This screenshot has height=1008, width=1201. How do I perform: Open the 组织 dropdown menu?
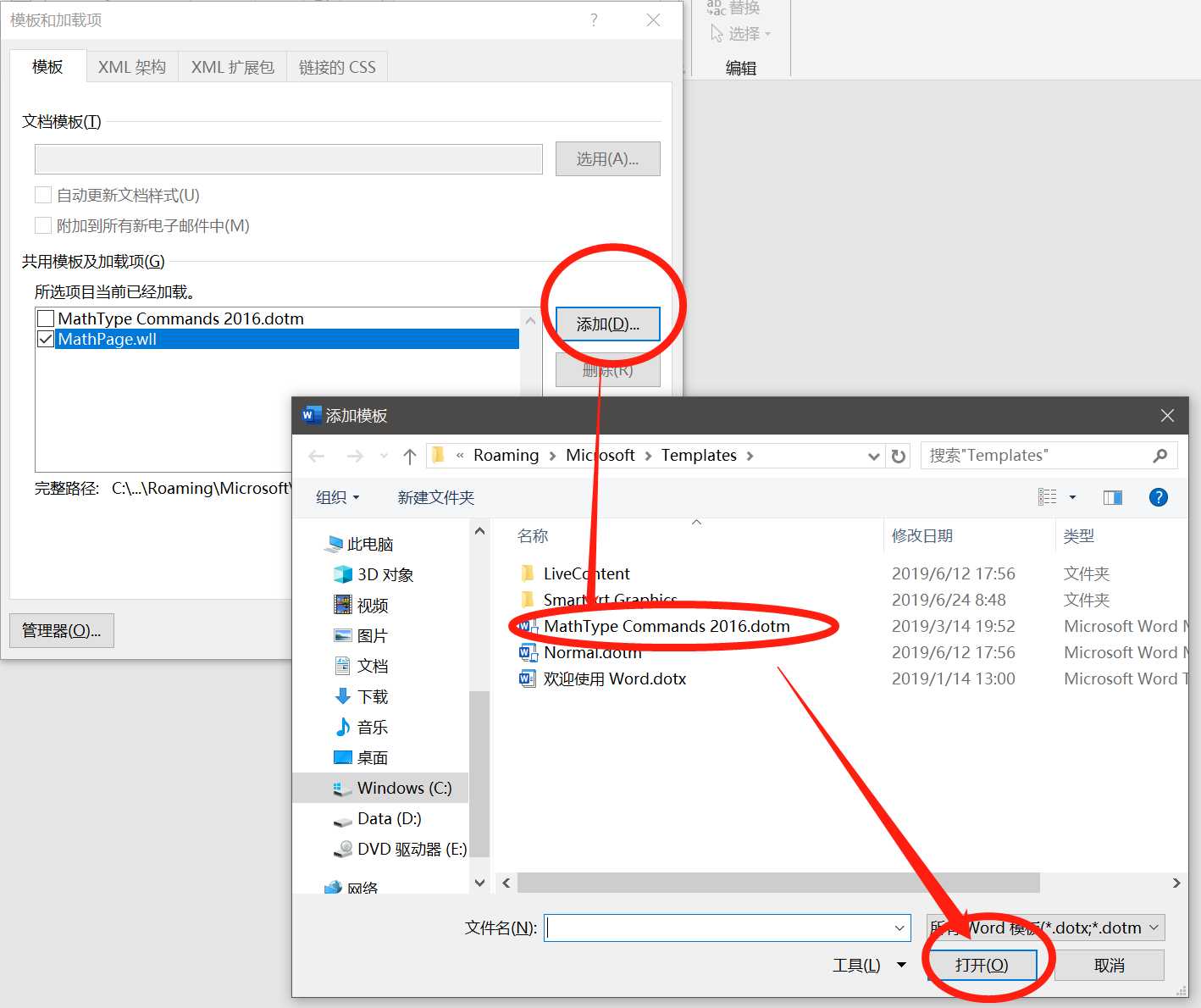point(338,497)
